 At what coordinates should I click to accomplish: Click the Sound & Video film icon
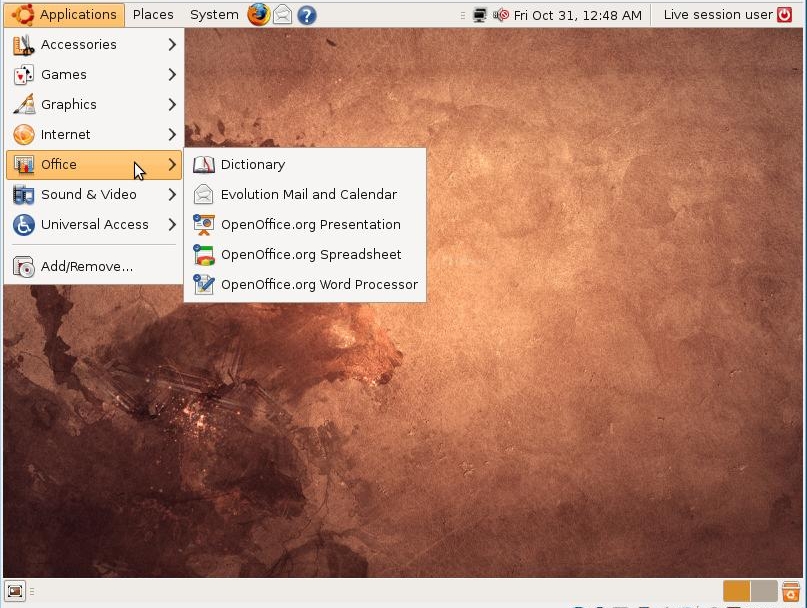tap(24, 195)
